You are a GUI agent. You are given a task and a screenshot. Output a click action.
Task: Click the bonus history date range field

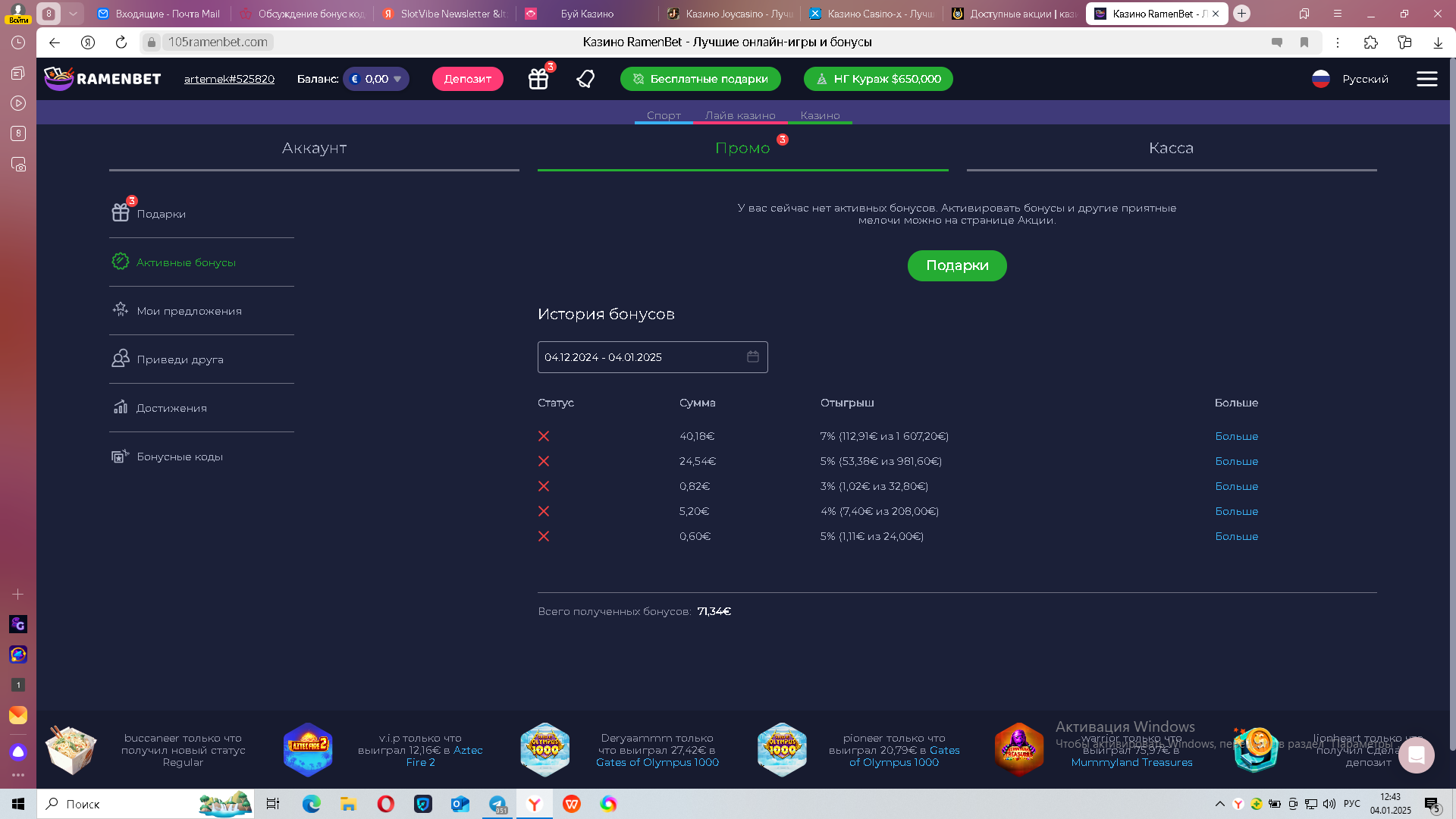pyautogui.click(x=641, y=357)
